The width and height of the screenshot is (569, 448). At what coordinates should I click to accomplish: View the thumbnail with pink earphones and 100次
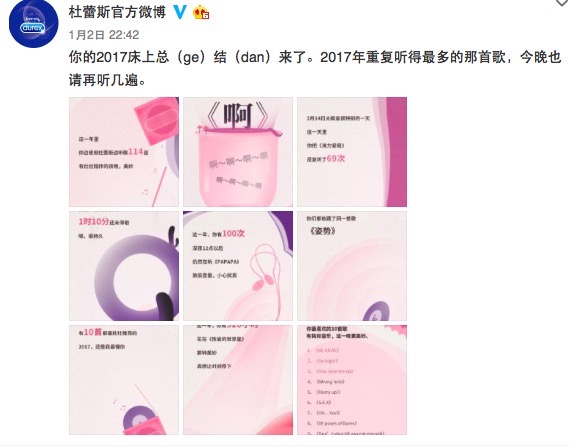pos(238,266)
